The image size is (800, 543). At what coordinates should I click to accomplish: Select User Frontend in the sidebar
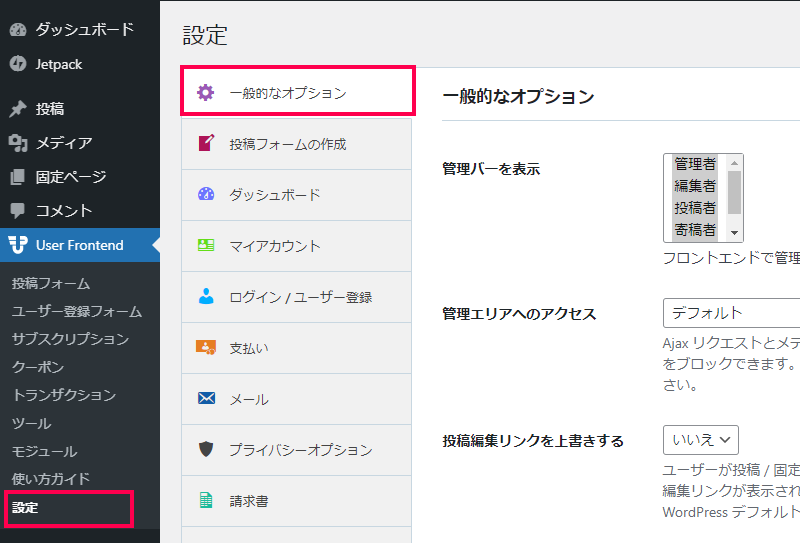click(80, 245)
